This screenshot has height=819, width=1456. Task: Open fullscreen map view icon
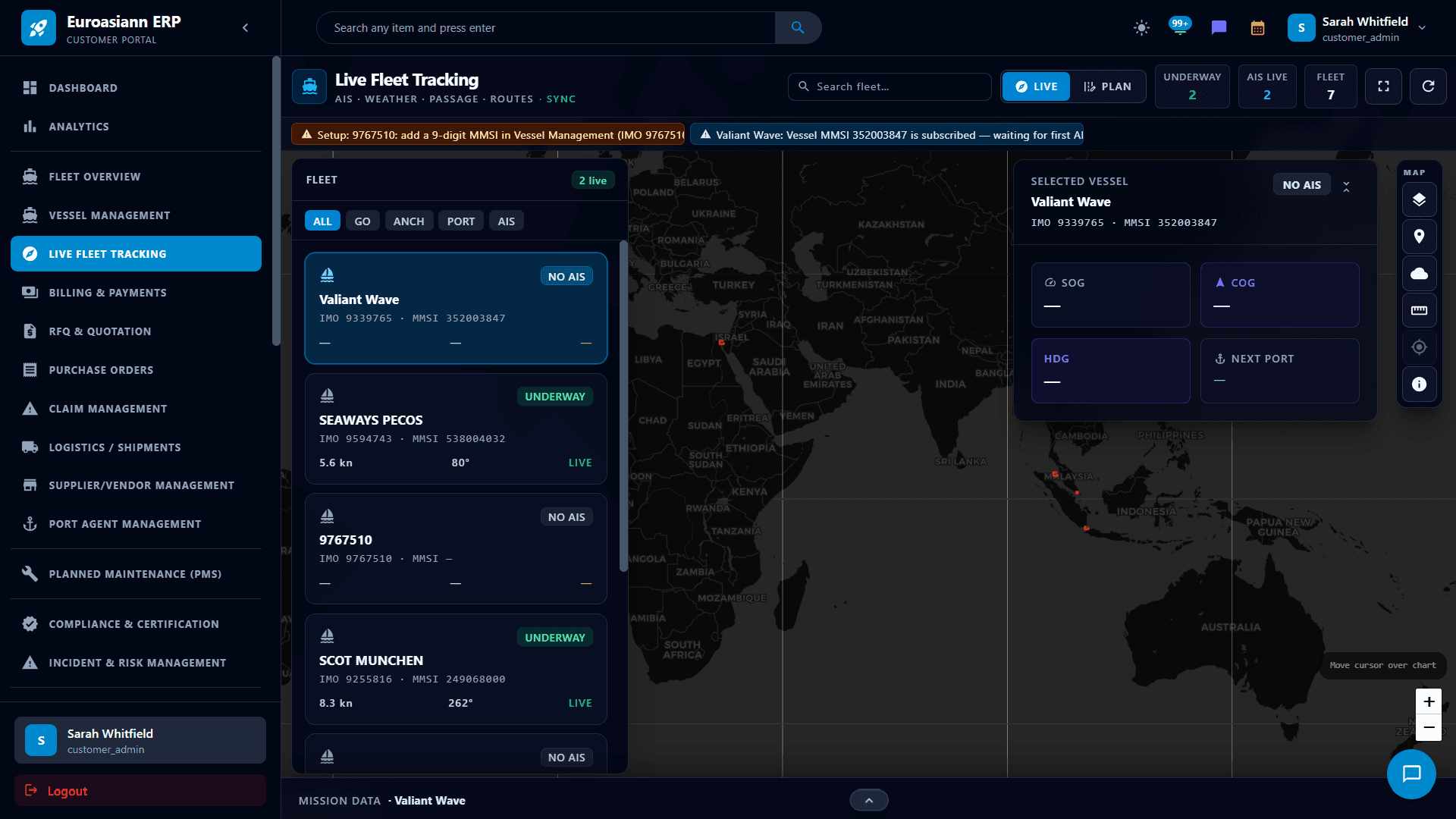(1383, 86)
